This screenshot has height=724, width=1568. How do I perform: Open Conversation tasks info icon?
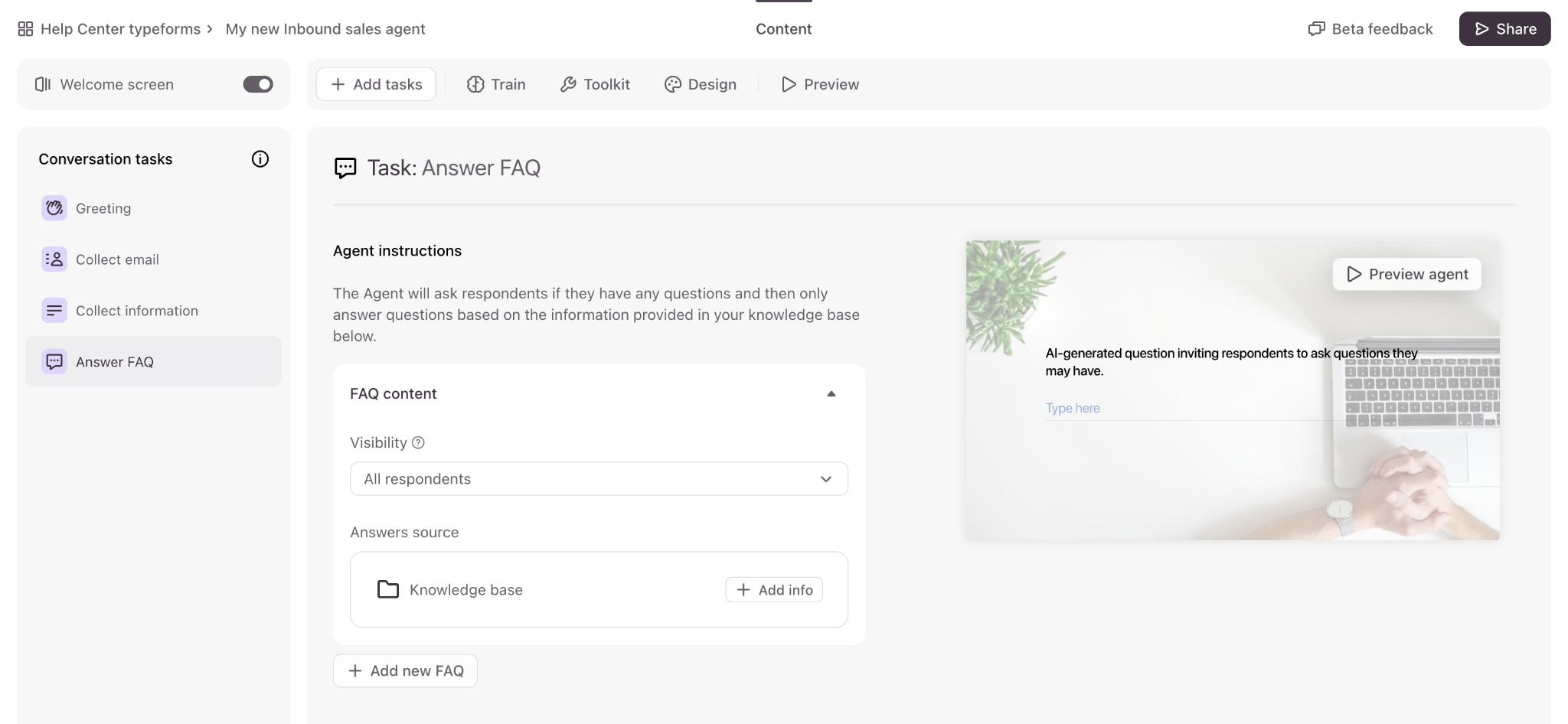coord(260,159)
